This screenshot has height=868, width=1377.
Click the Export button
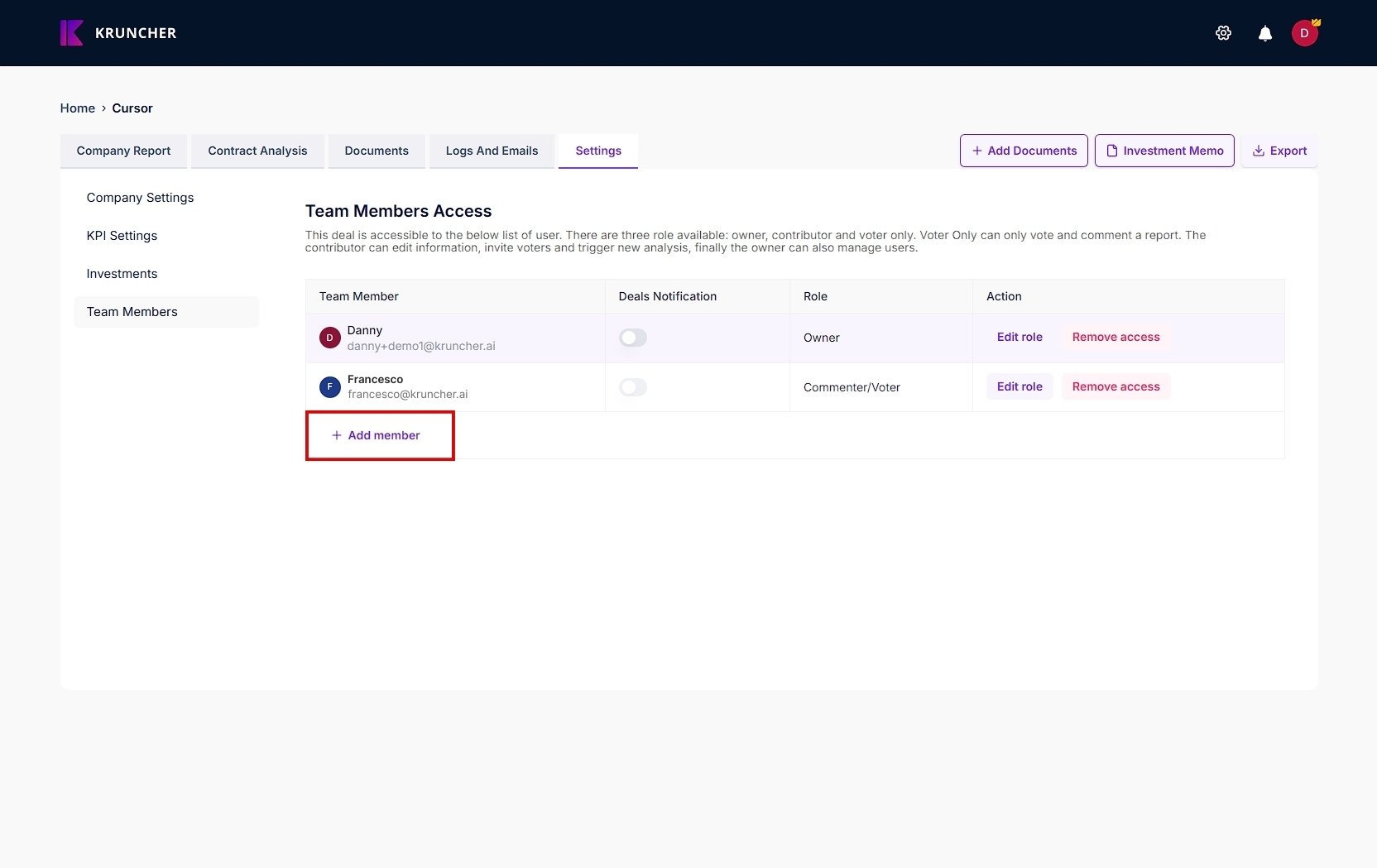click(x=1279, y=151)
